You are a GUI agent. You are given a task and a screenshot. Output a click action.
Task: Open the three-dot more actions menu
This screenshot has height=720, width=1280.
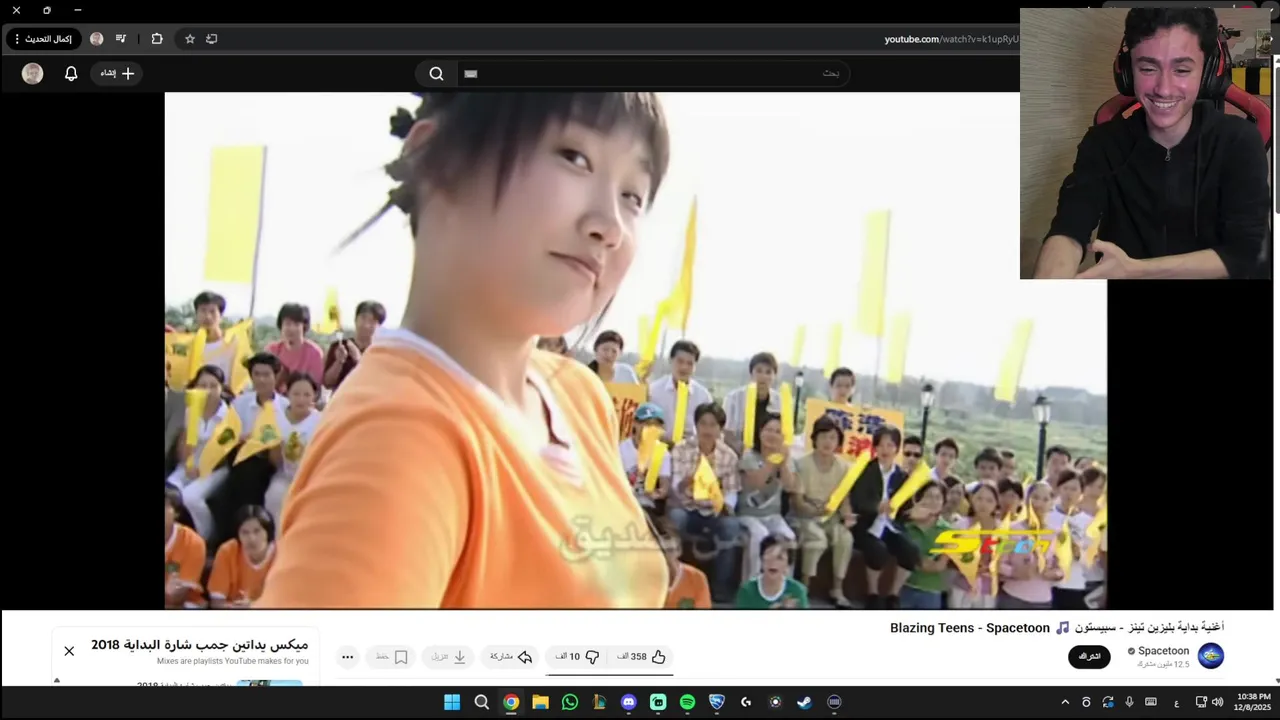(348, 657)
